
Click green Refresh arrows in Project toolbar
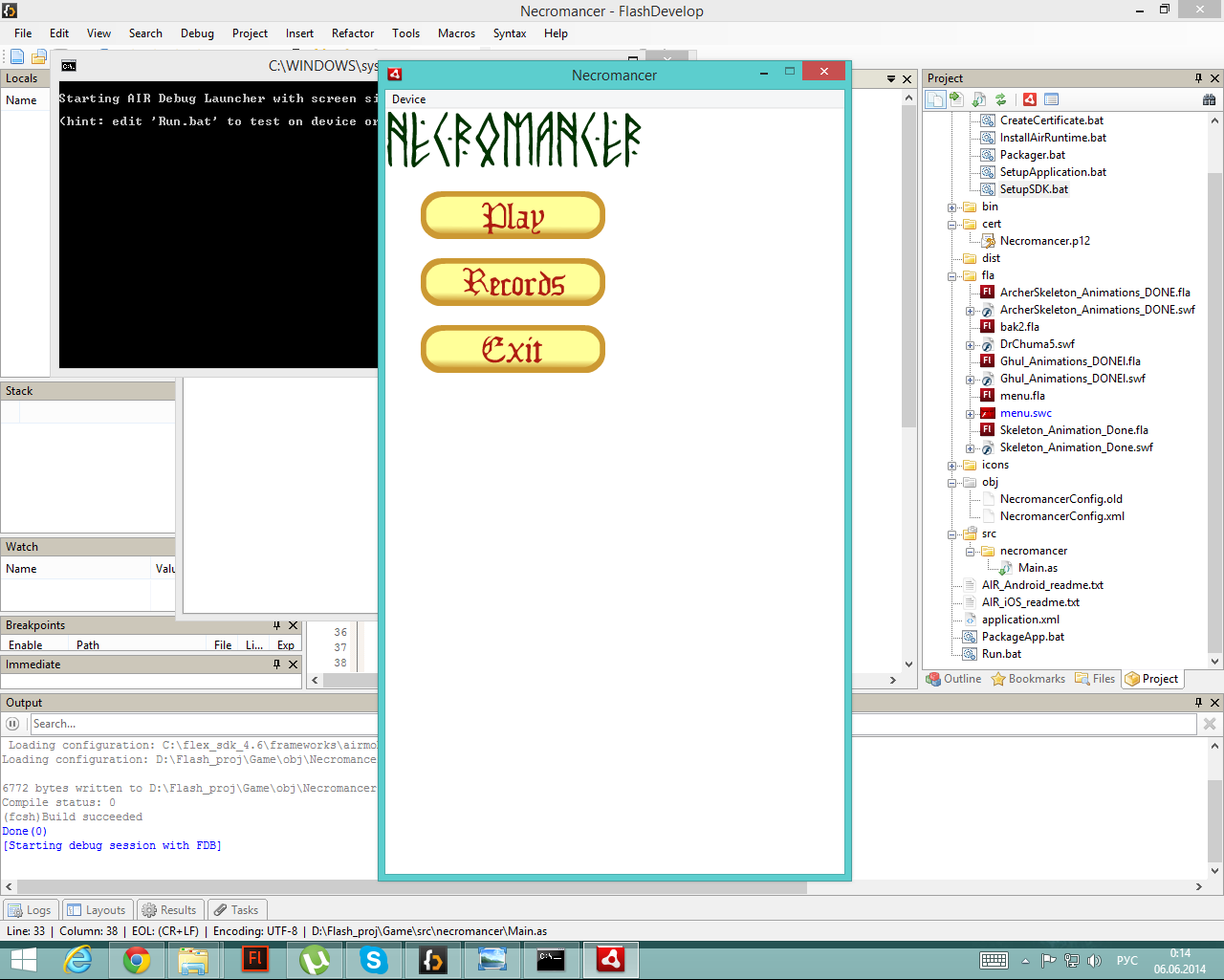[x=1000, y=99]
